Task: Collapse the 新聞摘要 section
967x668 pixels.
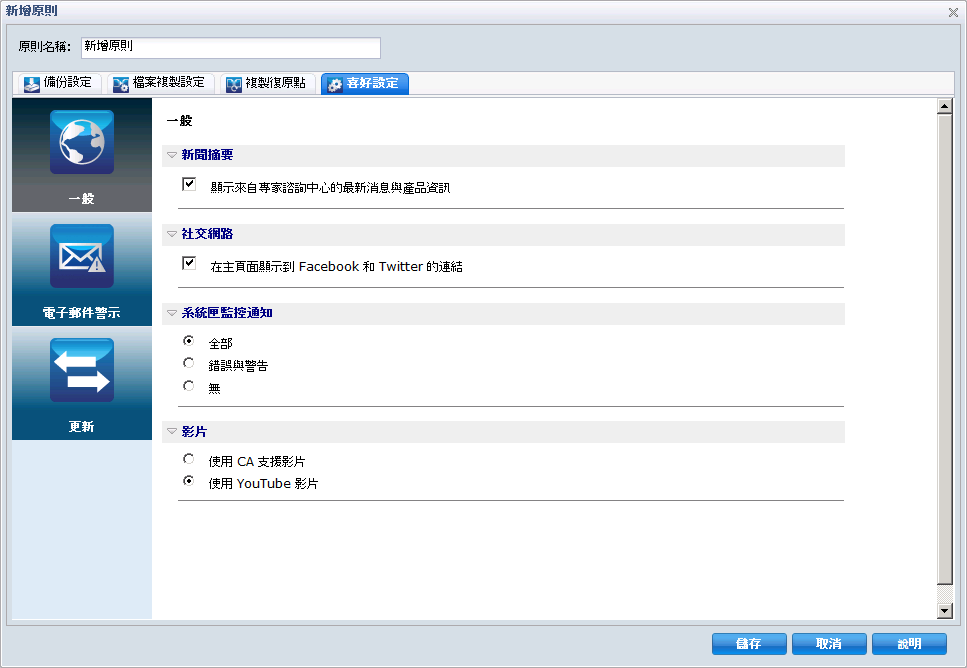Action: [172, 155]
